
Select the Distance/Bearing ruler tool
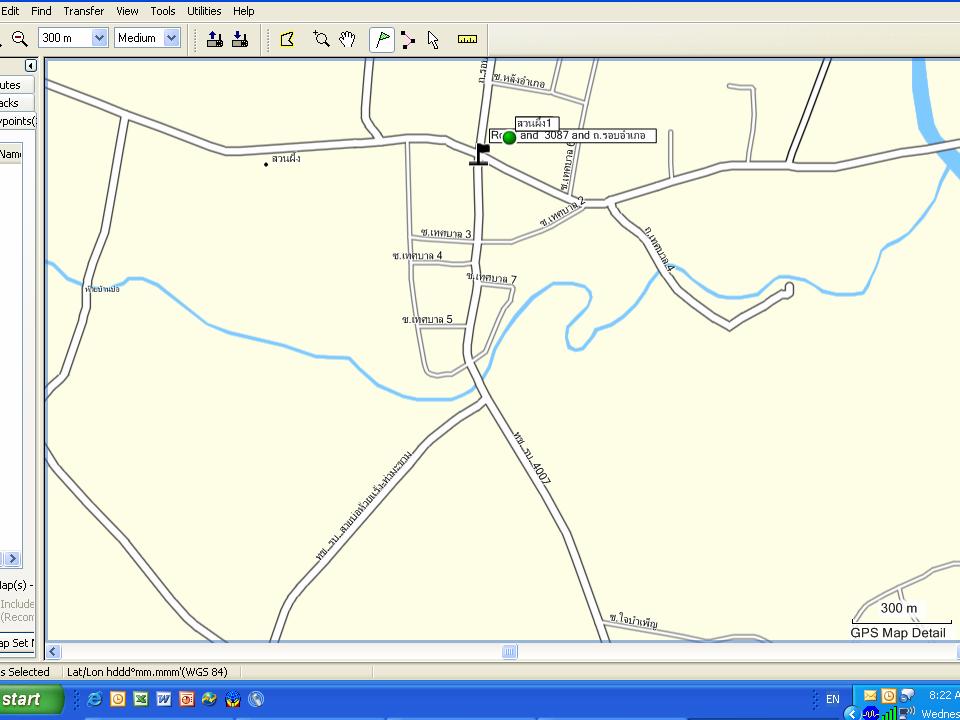467,39
